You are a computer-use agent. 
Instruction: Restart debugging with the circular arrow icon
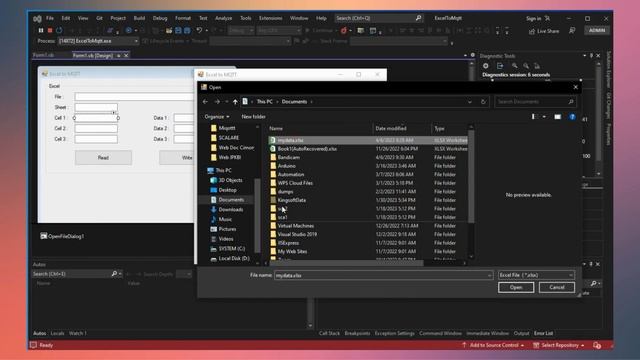tap(59, 31)
